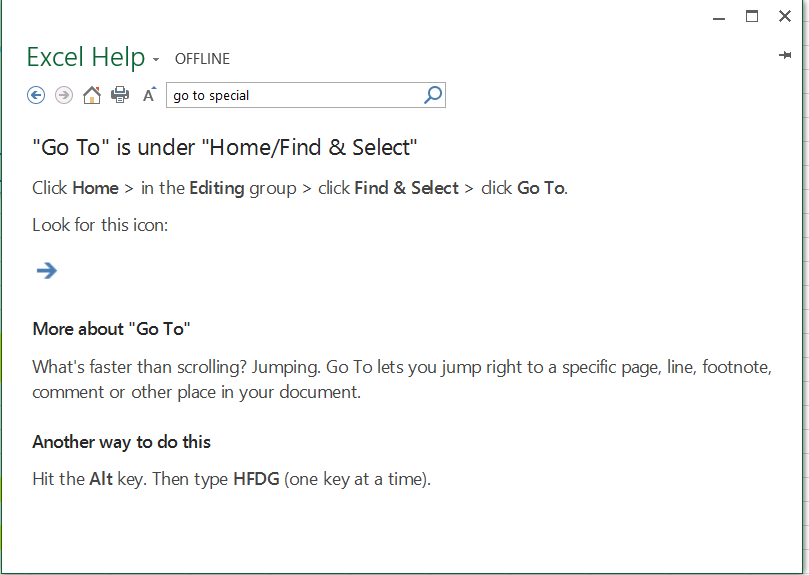
Task: Click the magnifier search icon
Action: 433,95
